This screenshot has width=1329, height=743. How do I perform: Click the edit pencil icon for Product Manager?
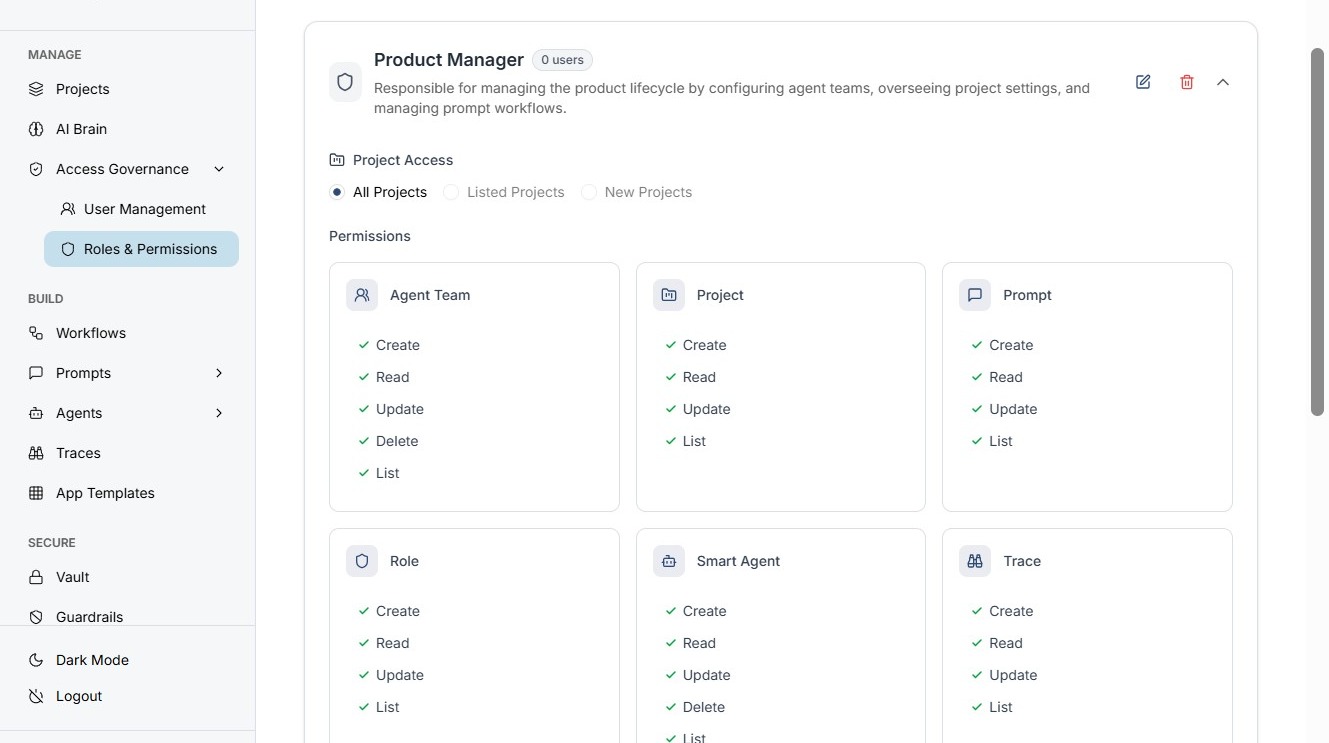pos(1143,82)
